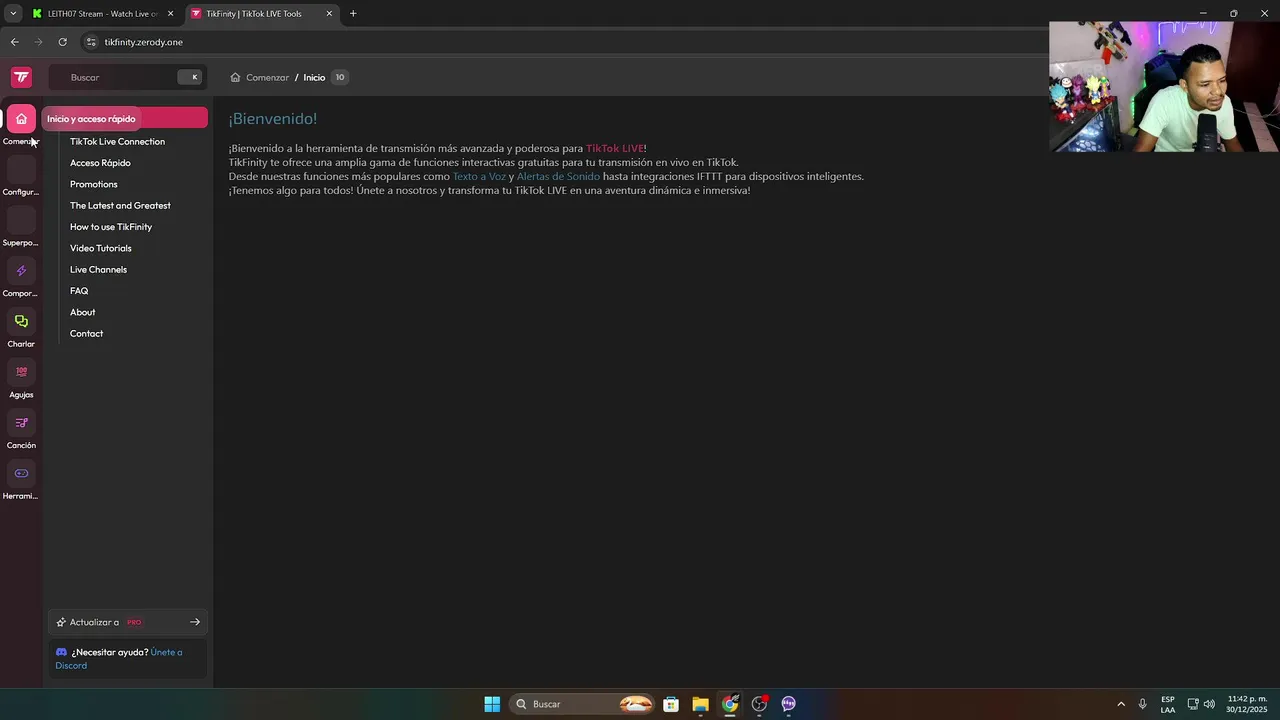
Task: Click the Discord icon in help box
Action: pyautogui.click(x=61, y=652)
